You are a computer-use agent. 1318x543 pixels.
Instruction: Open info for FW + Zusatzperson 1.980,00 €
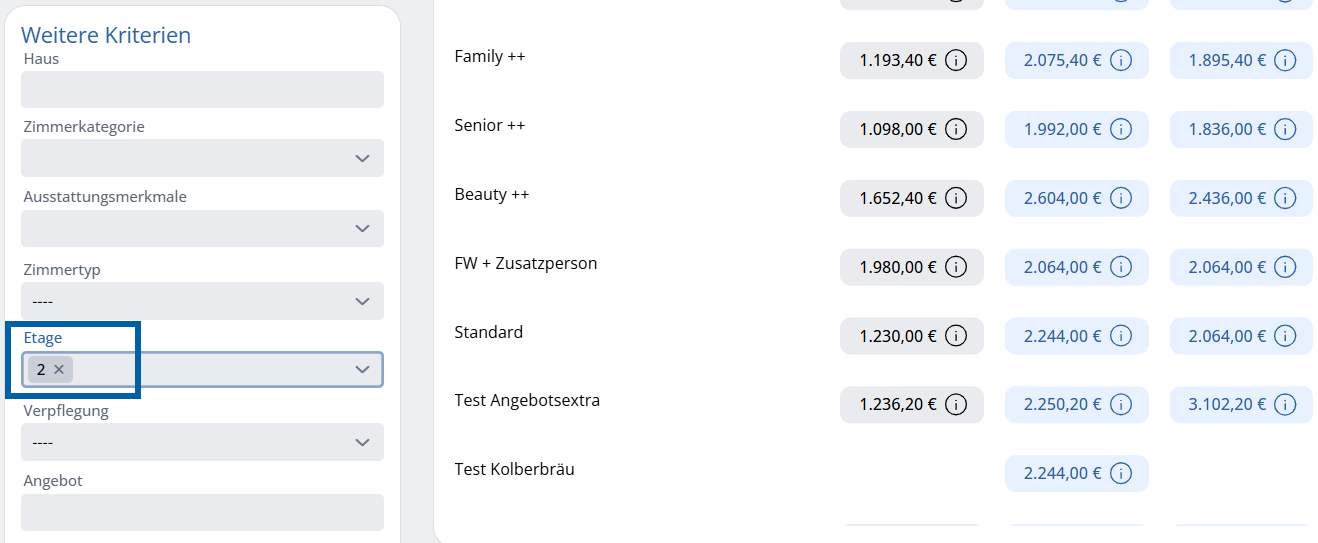pyautogui.click(x=956, y=267)
